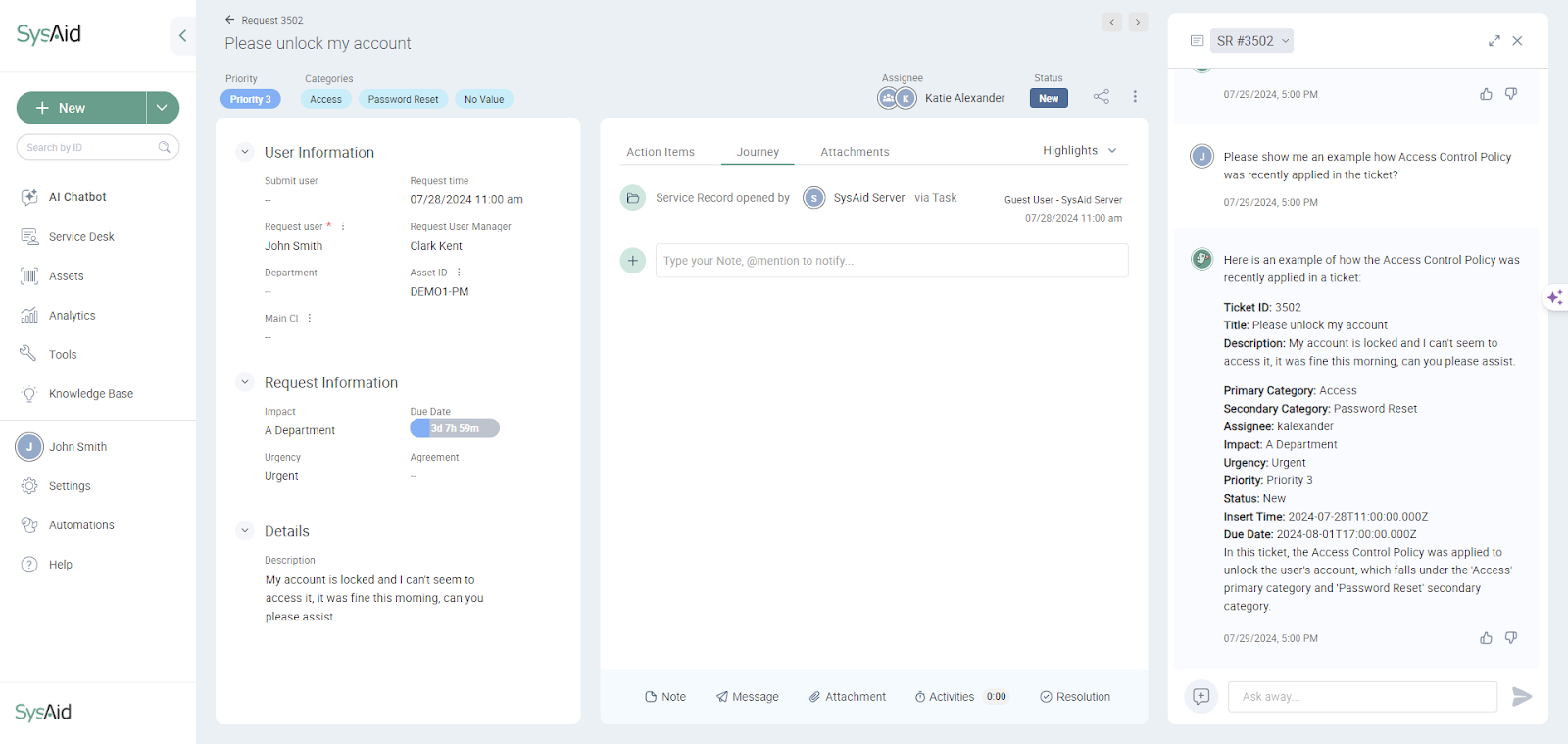Collapse the Request Information section
This screenshot has width=1568, height=744.
245,383
